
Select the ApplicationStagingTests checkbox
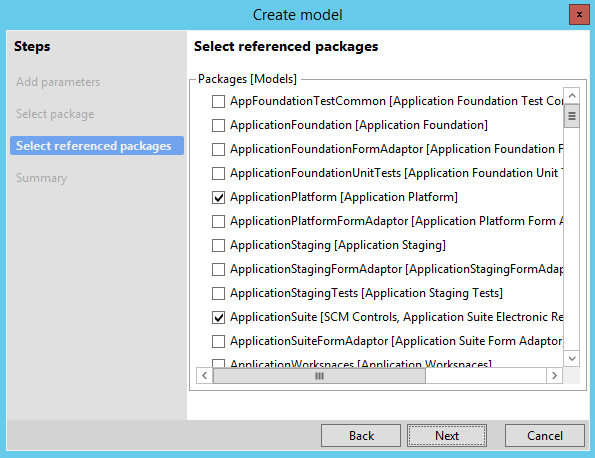[218, 293]
